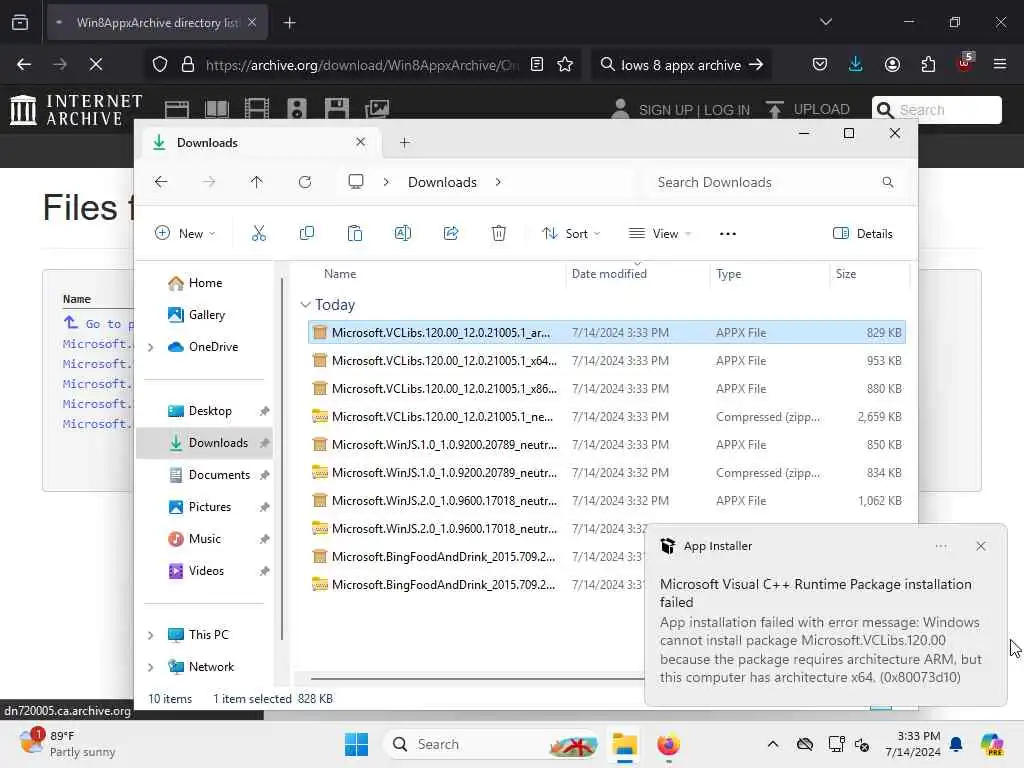The image size is (1024, 768).
Task: Open the Firefox hamburger application menu
Action: pos(1000,64)
